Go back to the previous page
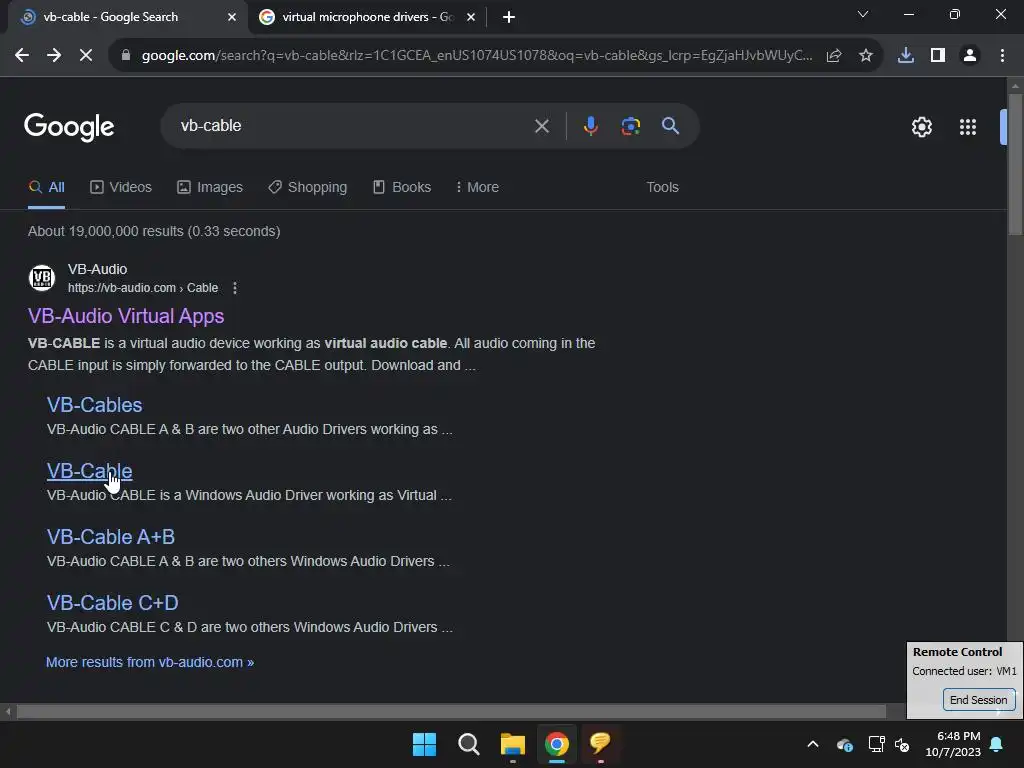The image size is (1024, 768). point(22,56)
